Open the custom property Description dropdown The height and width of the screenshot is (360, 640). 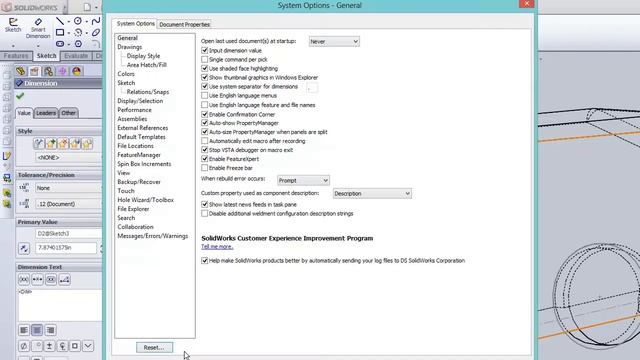click(372, 193)
